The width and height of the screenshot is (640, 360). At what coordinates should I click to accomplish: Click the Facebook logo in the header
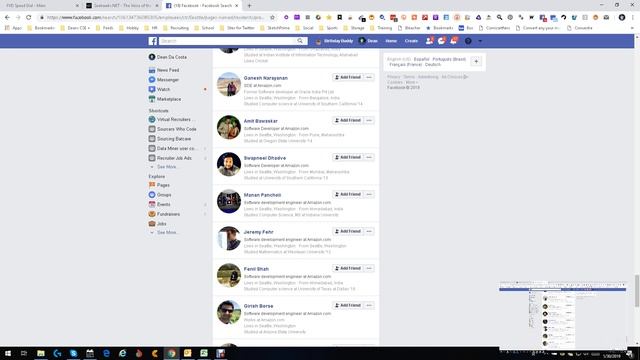pyautogui.click(x=153, y=41)
